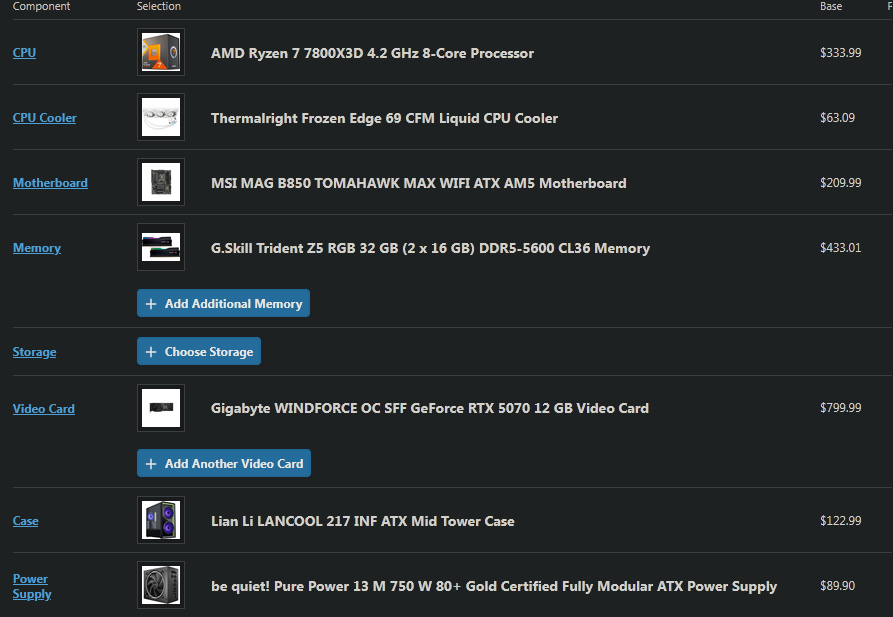Open the Power Supply component link
The image size is (893, 617).
click(32, 586)
